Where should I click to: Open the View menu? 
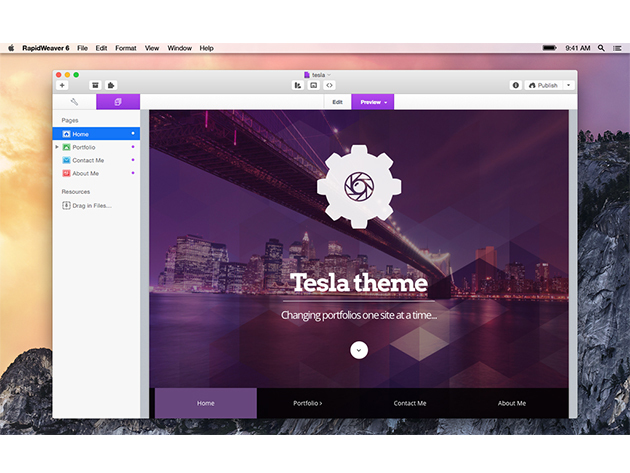[152, 48]
